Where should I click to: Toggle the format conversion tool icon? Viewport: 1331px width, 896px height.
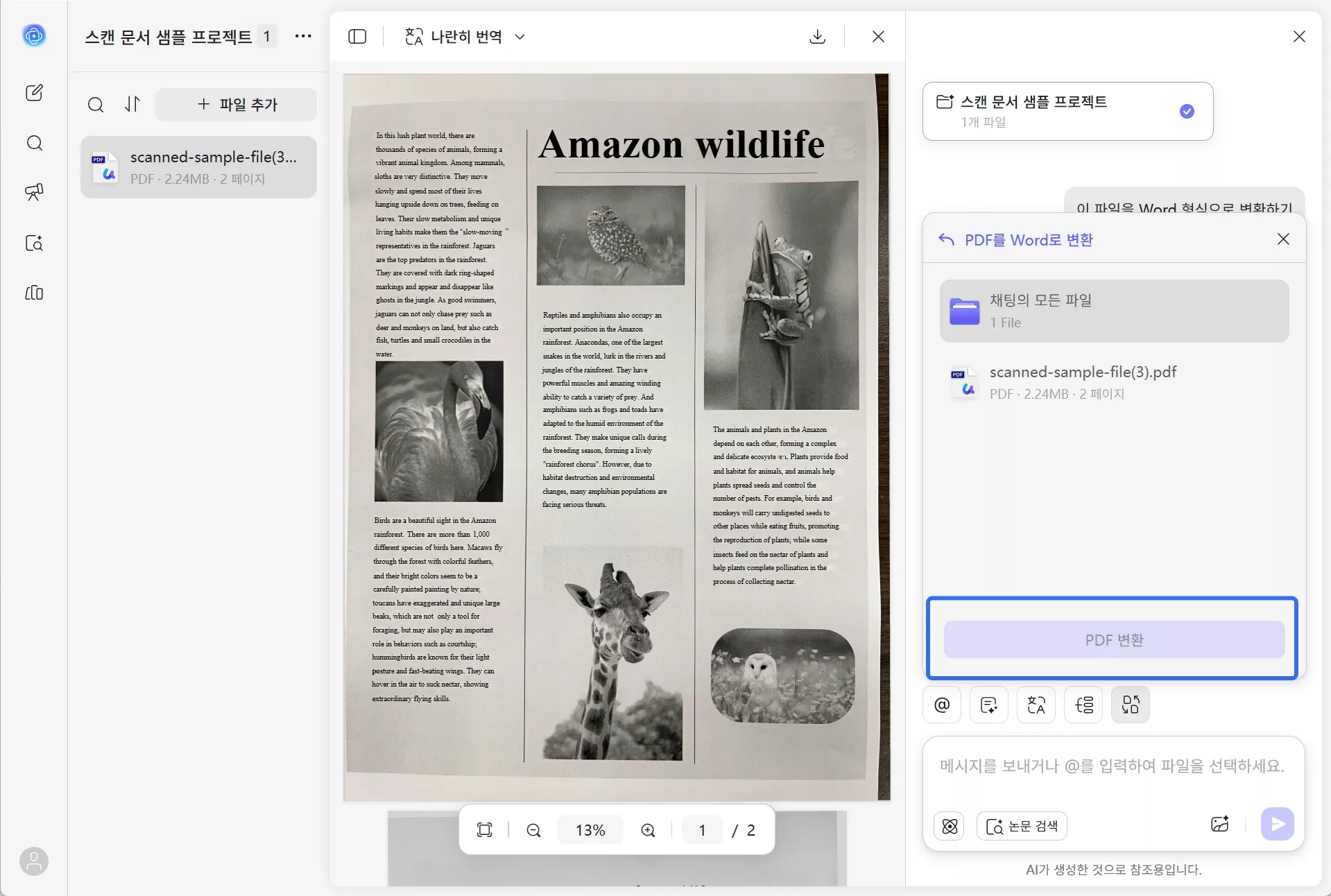1130,705
